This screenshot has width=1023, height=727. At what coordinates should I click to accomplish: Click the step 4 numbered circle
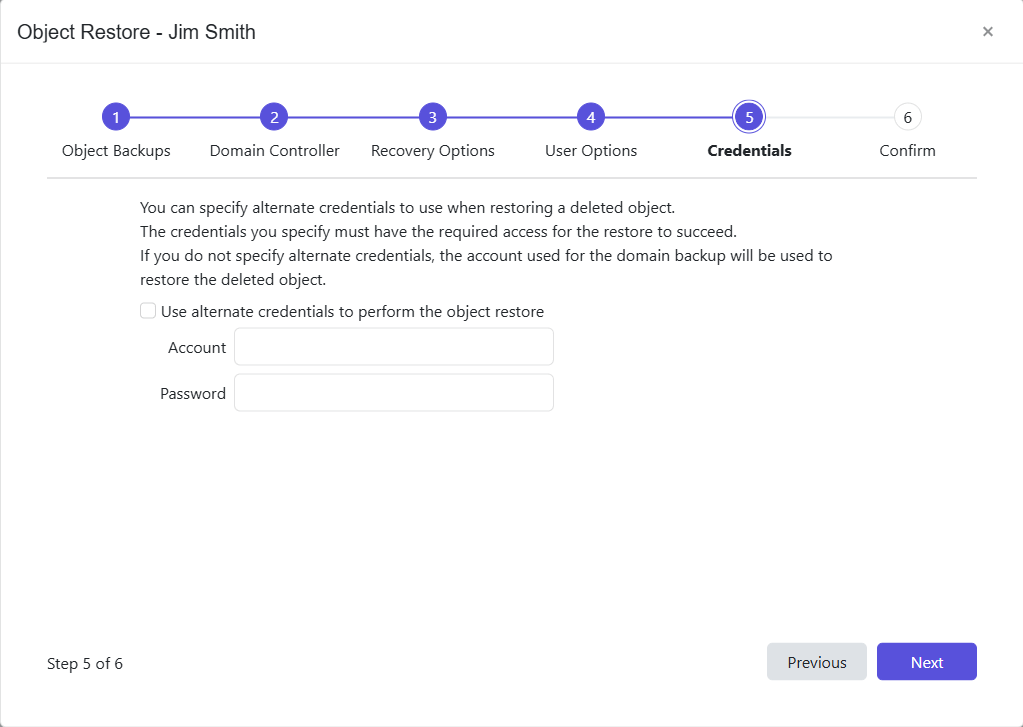point(591,118)
